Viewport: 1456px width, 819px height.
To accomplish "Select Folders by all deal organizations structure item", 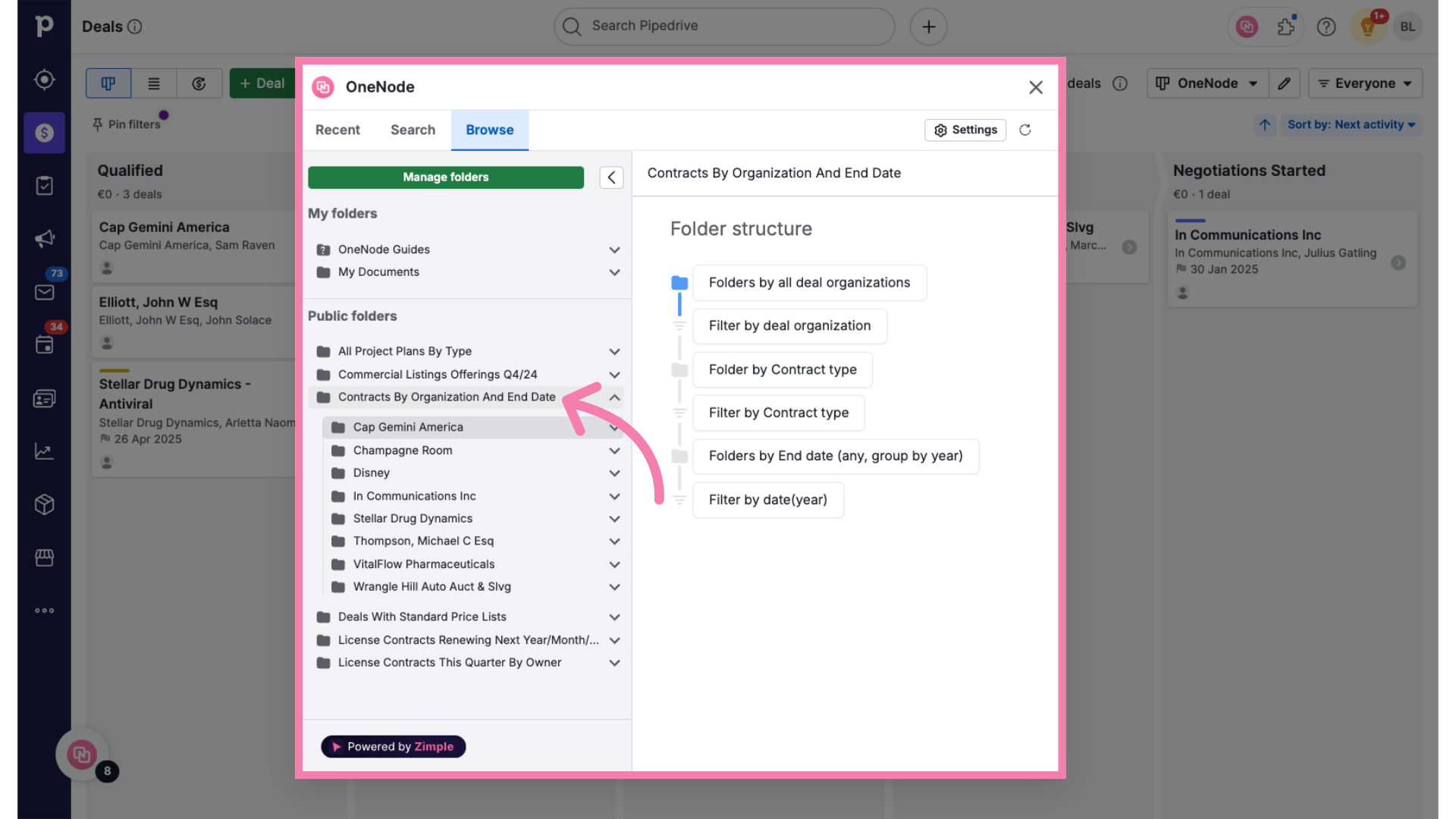I will coord(809,282).
